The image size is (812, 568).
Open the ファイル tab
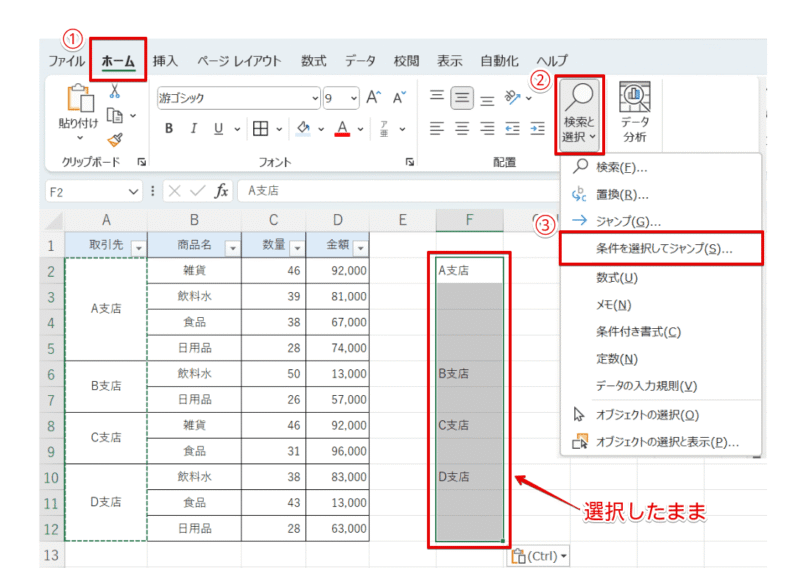(x=66, y=61)
